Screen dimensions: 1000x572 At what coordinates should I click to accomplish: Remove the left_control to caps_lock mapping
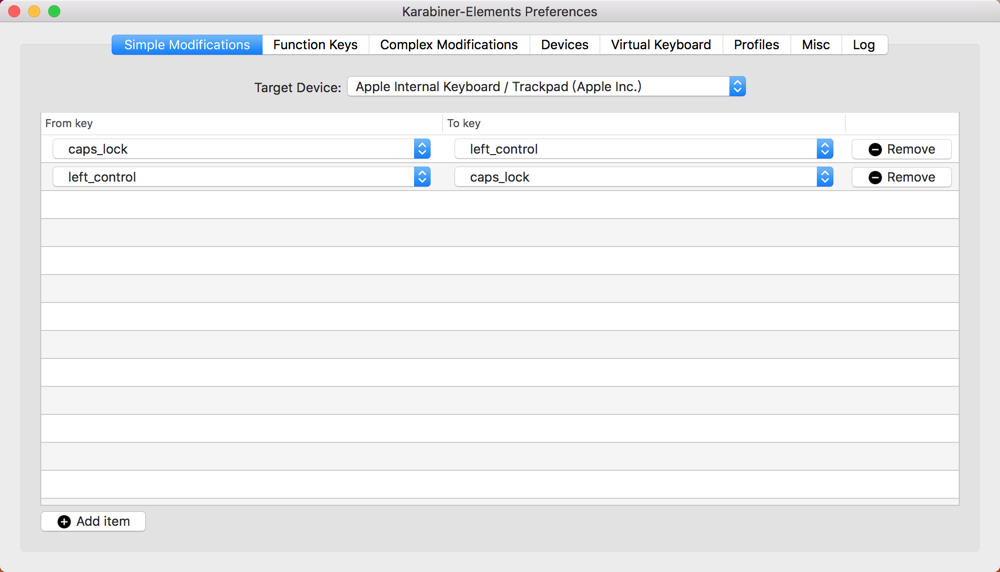(x=902, y=177)
